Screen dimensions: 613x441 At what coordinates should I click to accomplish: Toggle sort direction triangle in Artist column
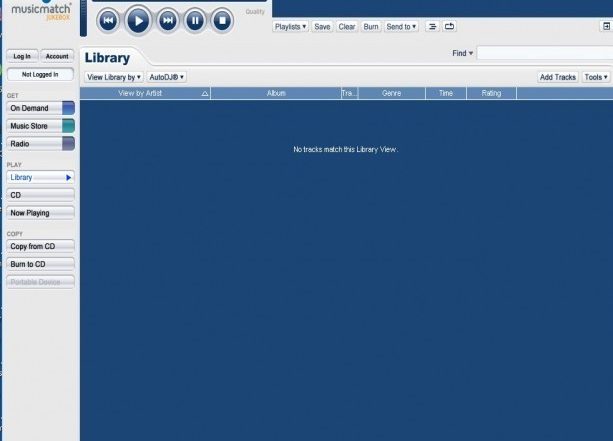[204, 93]
